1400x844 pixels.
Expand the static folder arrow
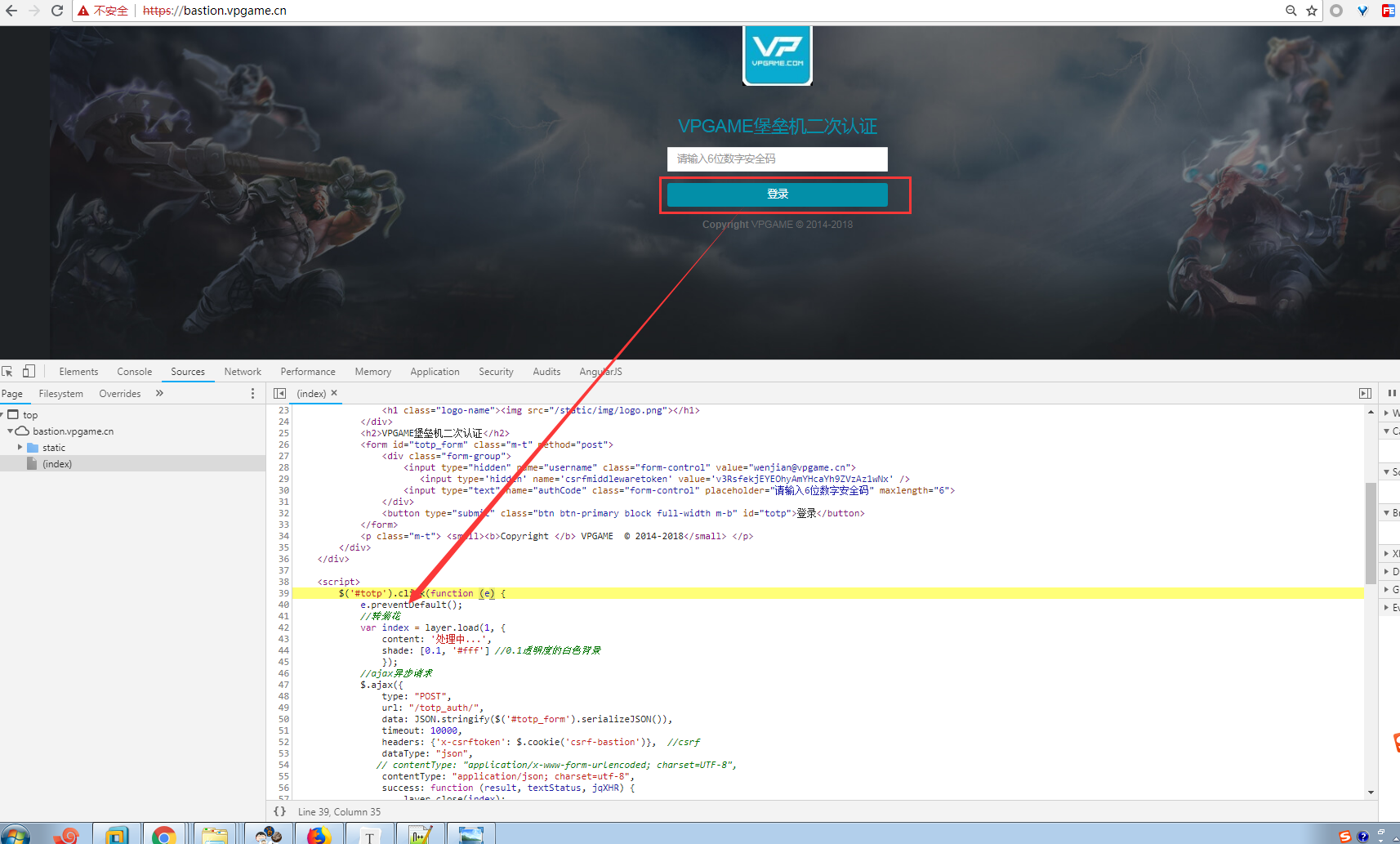pos(20,447)
